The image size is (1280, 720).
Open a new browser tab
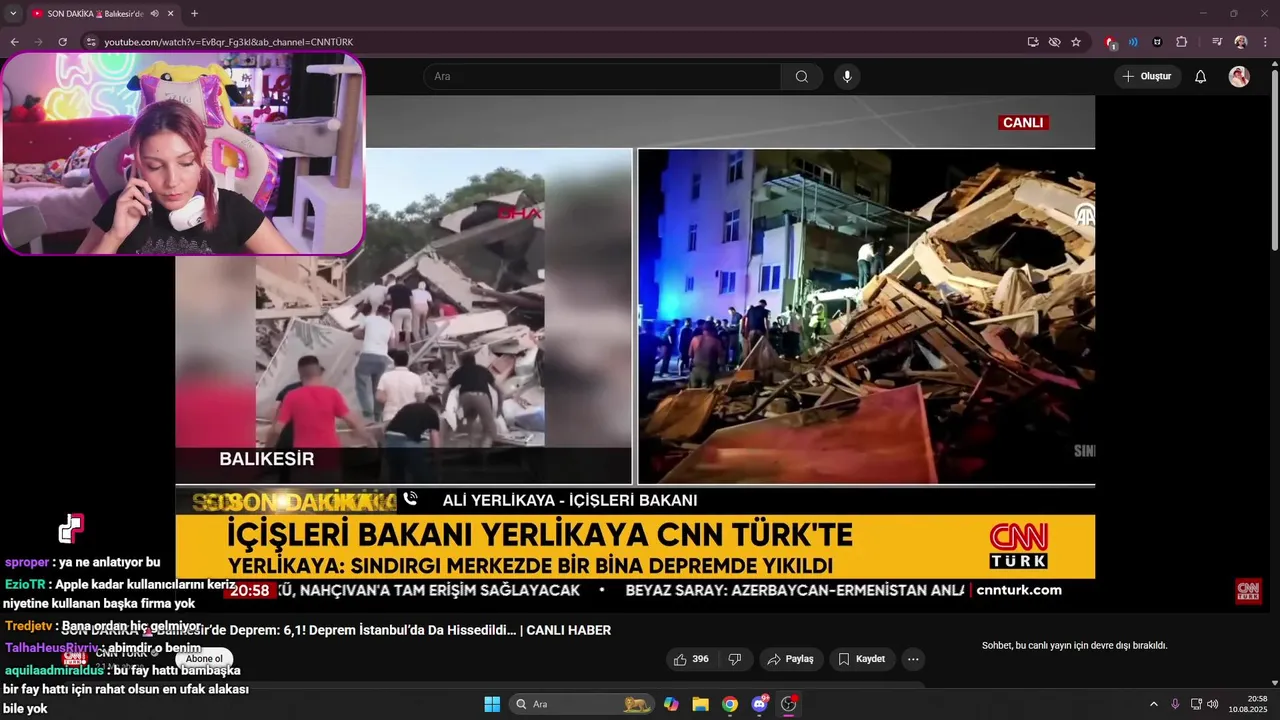pyautogui.click(x=194, y=13)
